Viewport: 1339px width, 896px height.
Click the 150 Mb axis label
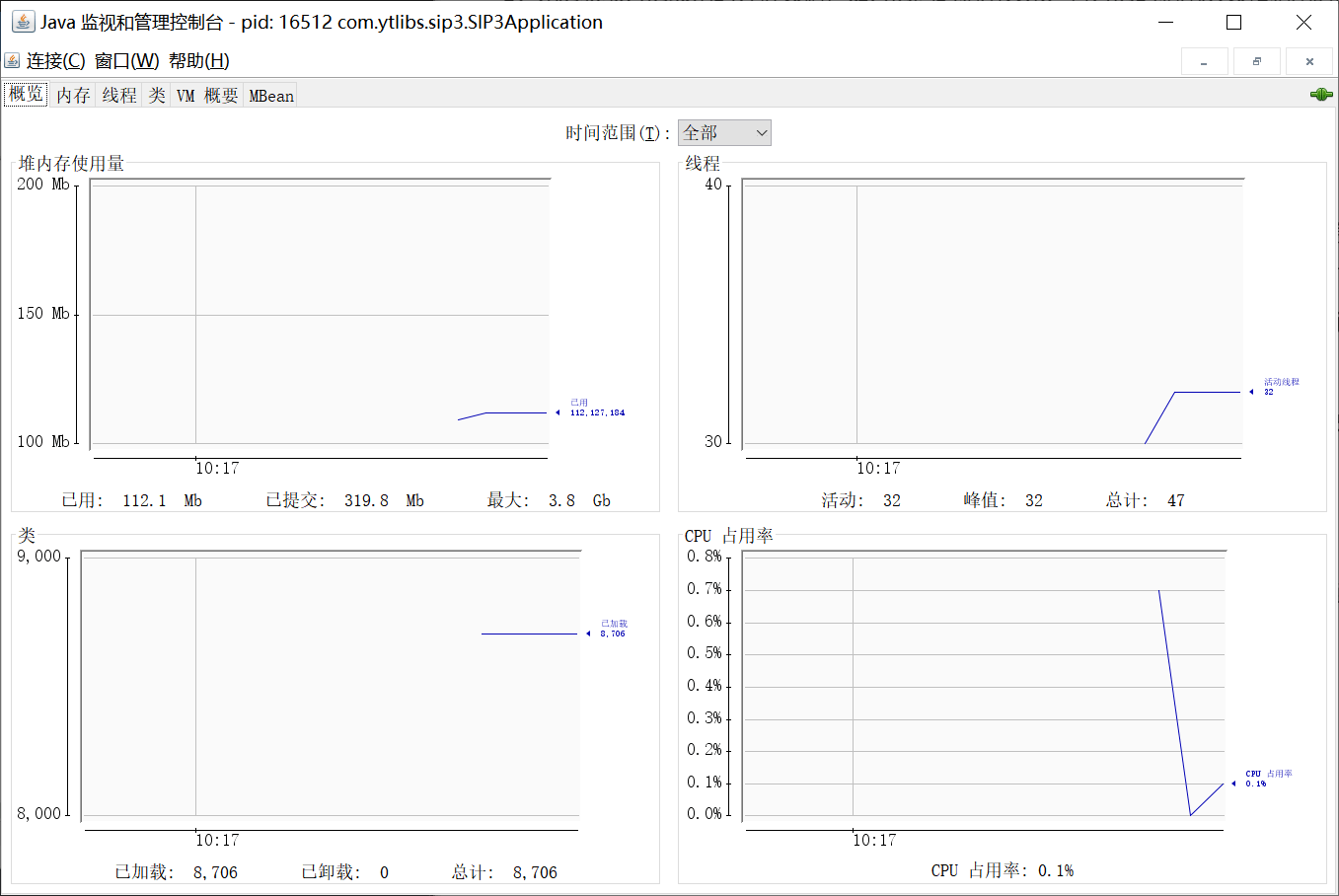point(43,313)
